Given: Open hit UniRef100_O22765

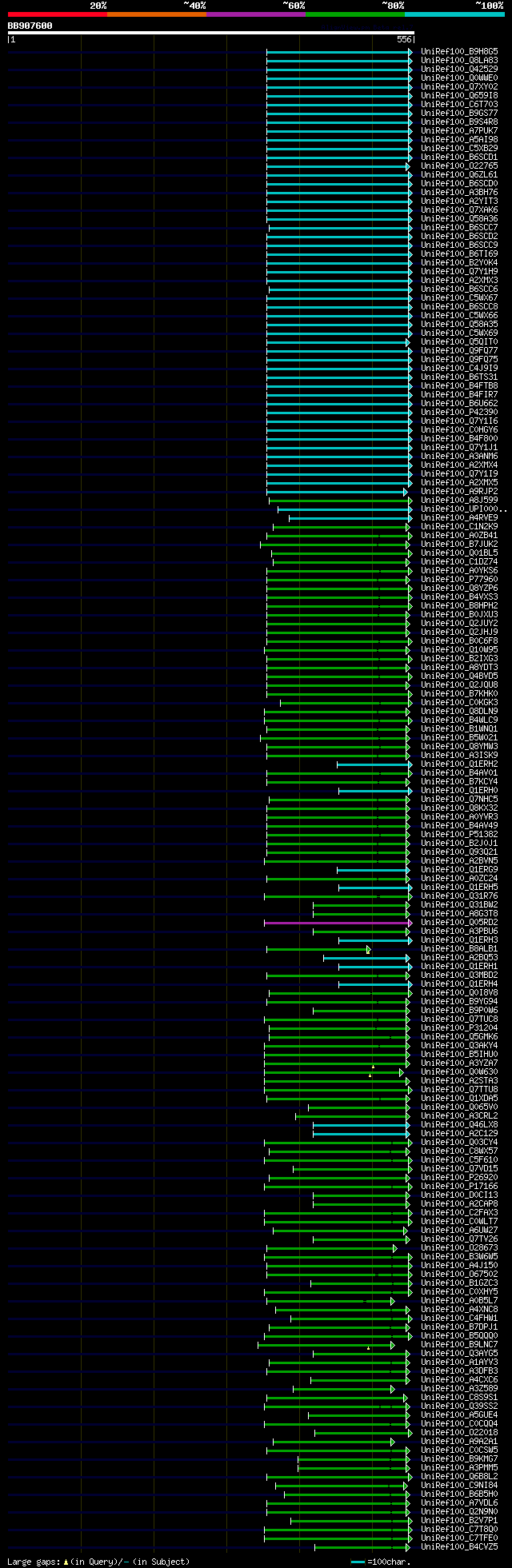Looking at the screenshot, I should click(x=459, y=166).
